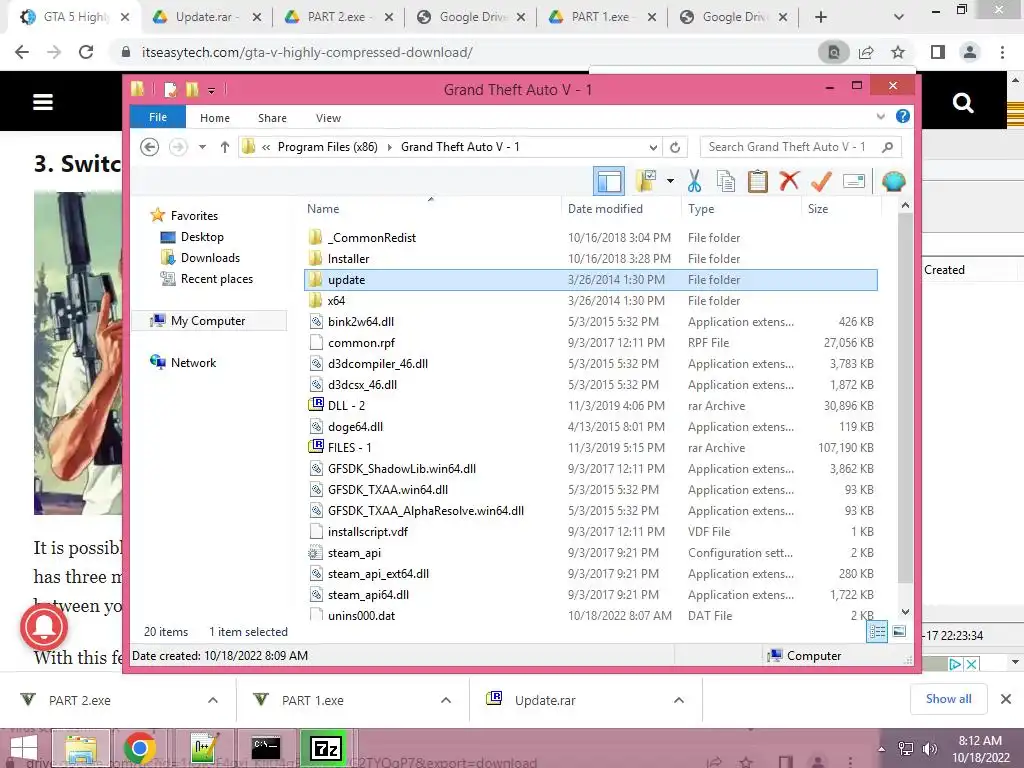The image size is (1024, 768).
Task: Click the Explorer Help question mark icon
Action: click(903, 116)
